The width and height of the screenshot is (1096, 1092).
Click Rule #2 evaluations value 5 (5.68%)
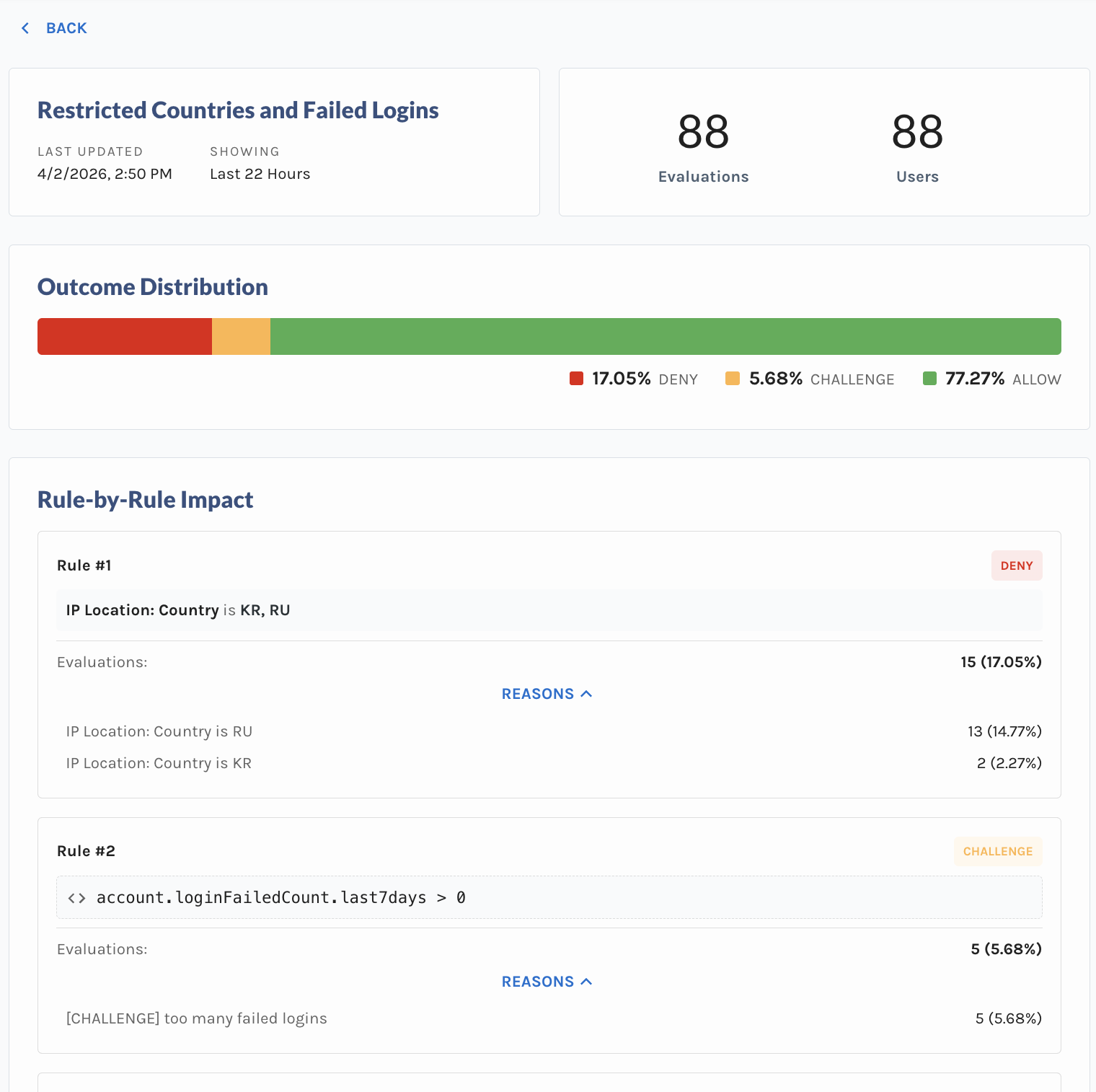1006,949
